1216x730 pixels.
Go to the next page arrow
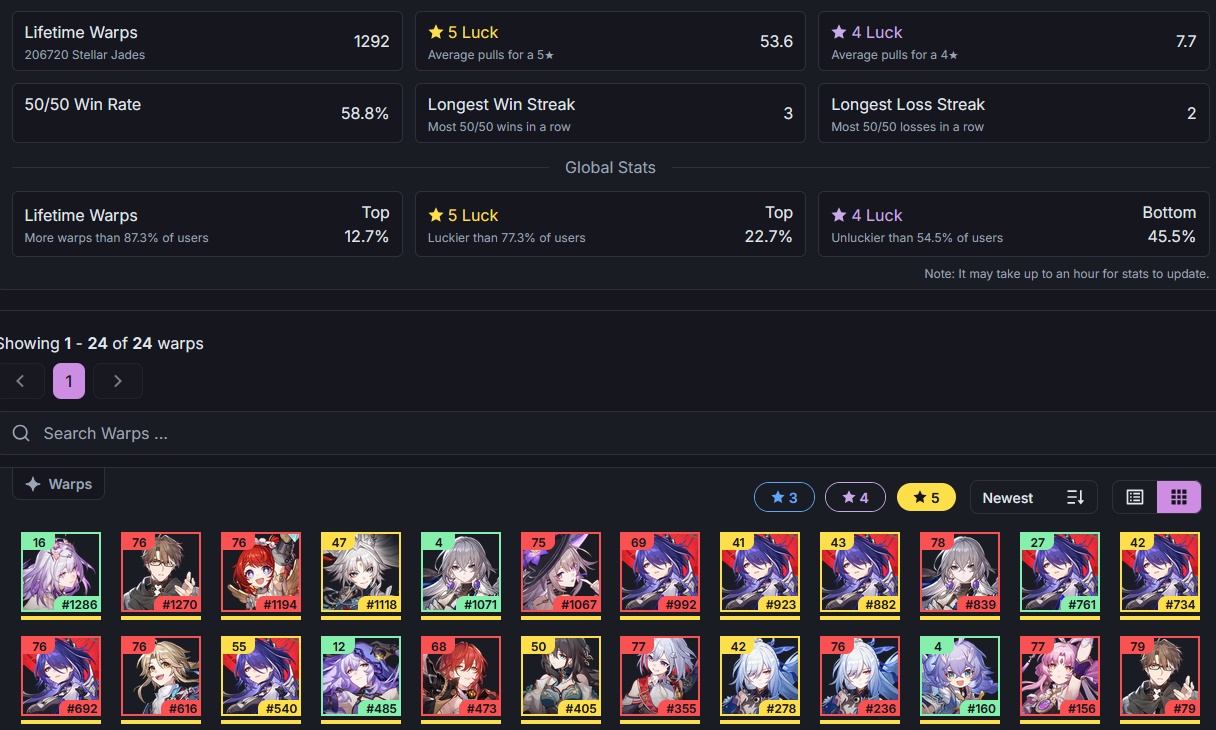(118, 381)
